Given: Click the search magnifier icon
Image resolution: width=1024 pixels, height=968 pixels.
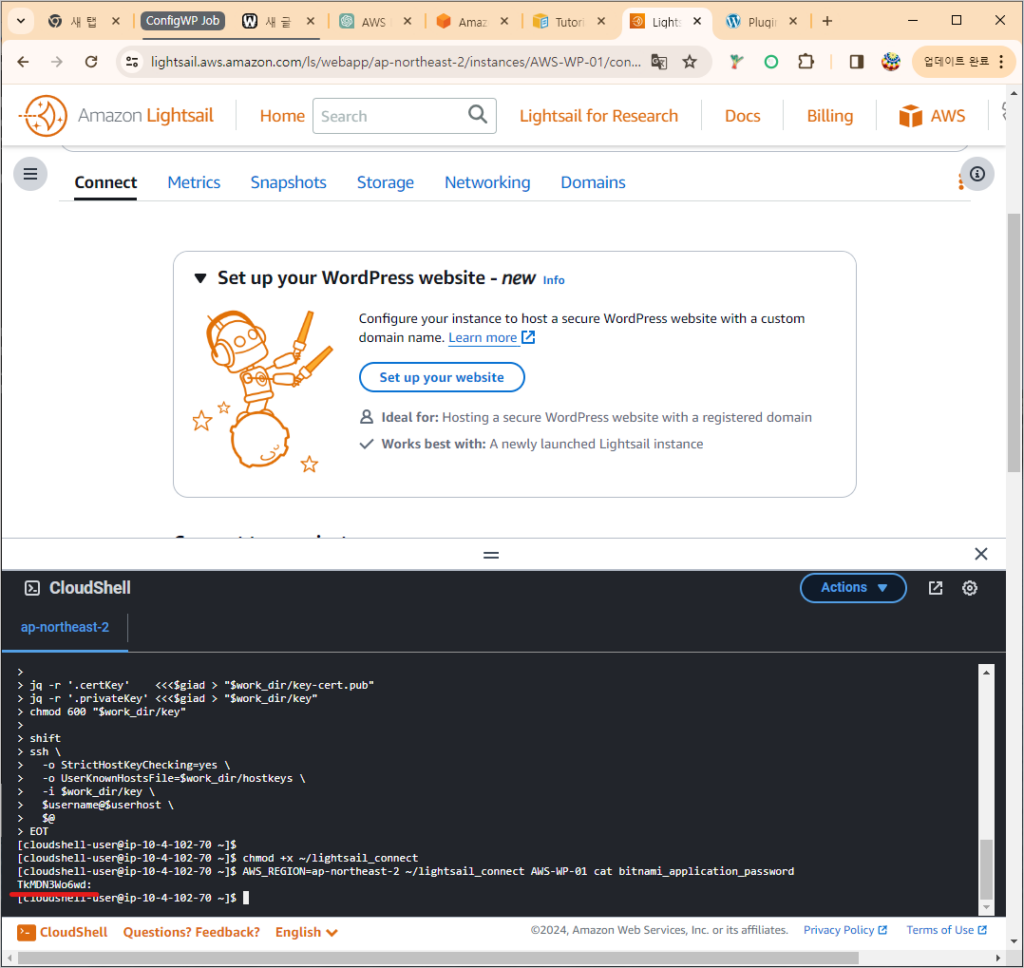Looking at the screenshot, I should click(x=477, y=115).
